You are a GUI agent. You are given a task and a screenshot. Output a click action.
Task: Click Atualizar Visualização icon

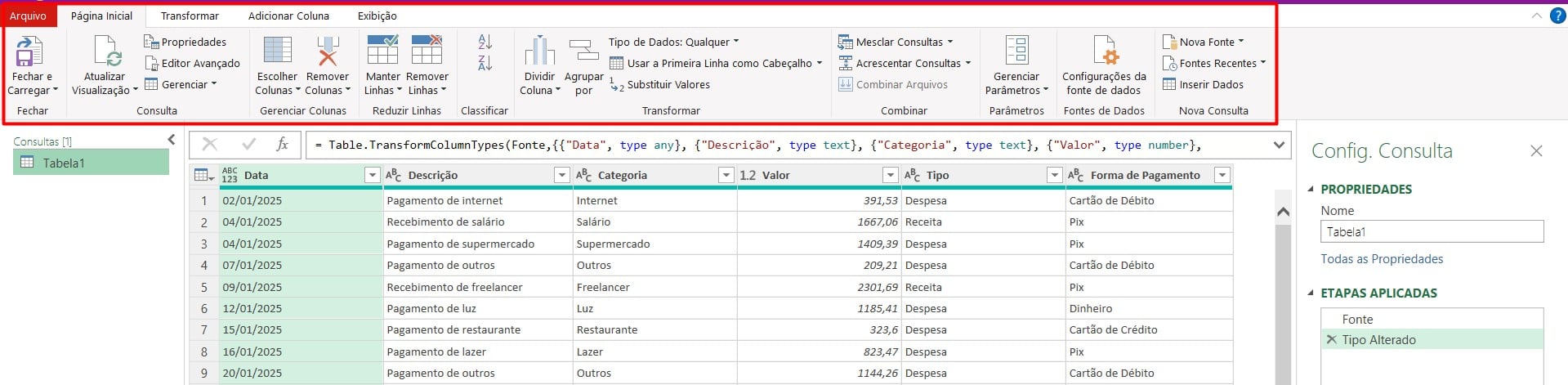[107, 51]
